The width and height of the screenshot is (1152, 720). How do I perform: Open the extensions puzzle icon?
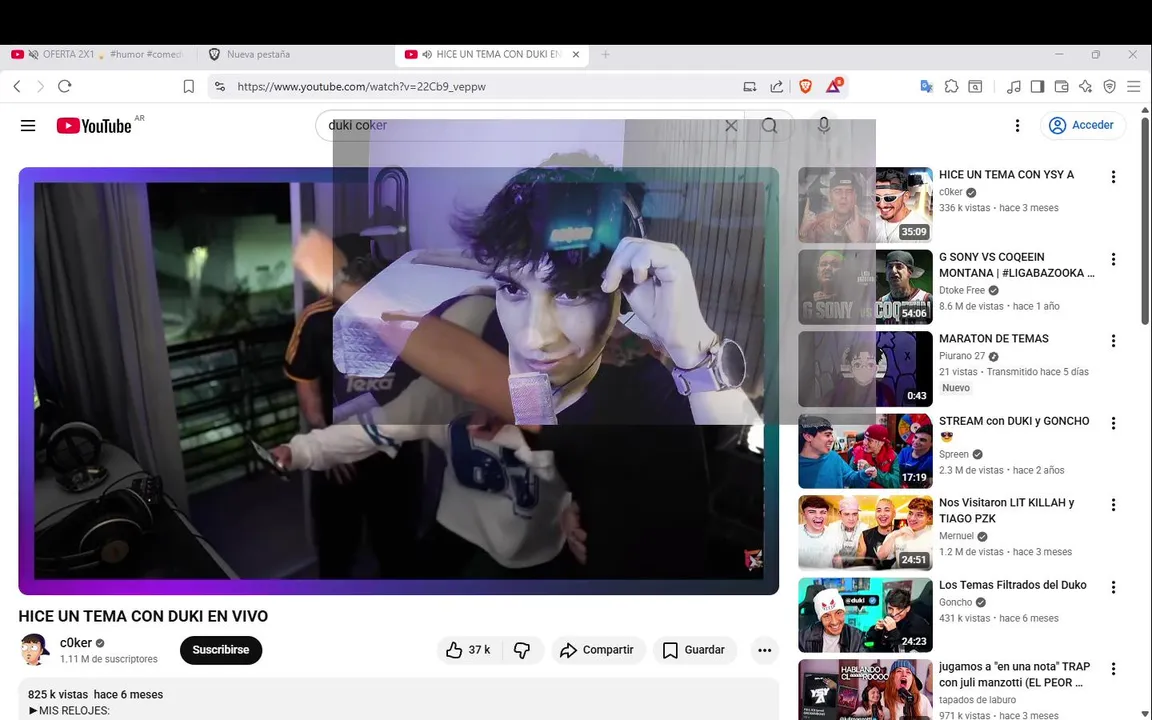pyautogui.click(x=951, y=87)
